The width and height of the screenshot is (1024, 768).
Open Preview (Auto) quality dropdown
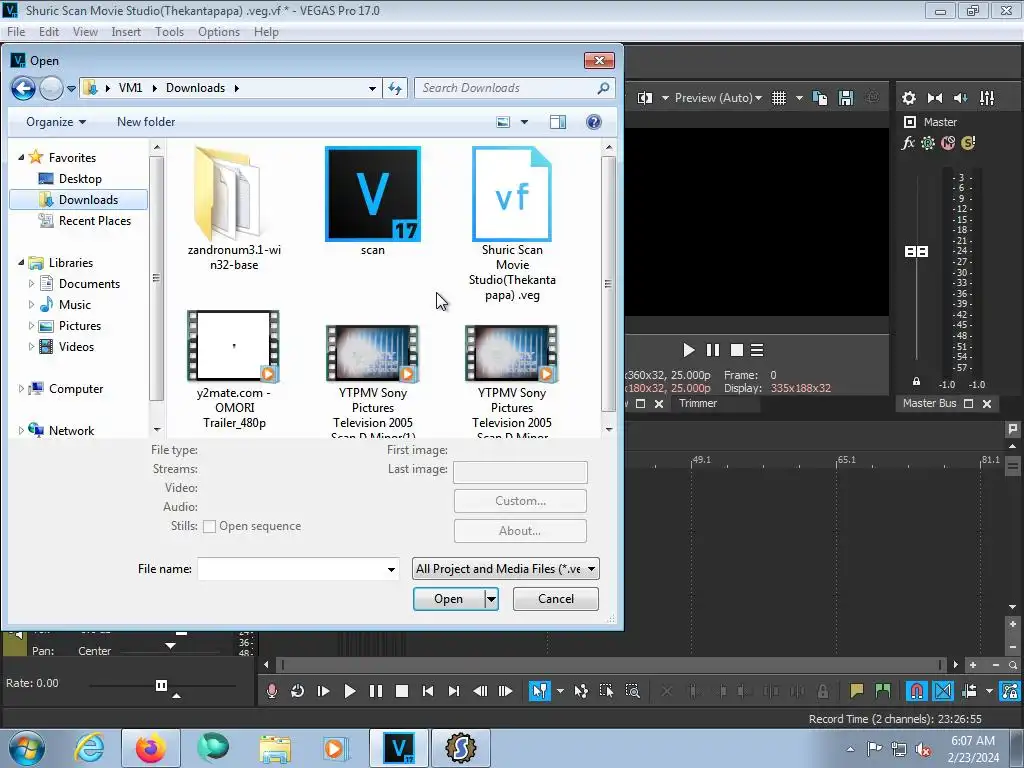[x=718, y=98]
